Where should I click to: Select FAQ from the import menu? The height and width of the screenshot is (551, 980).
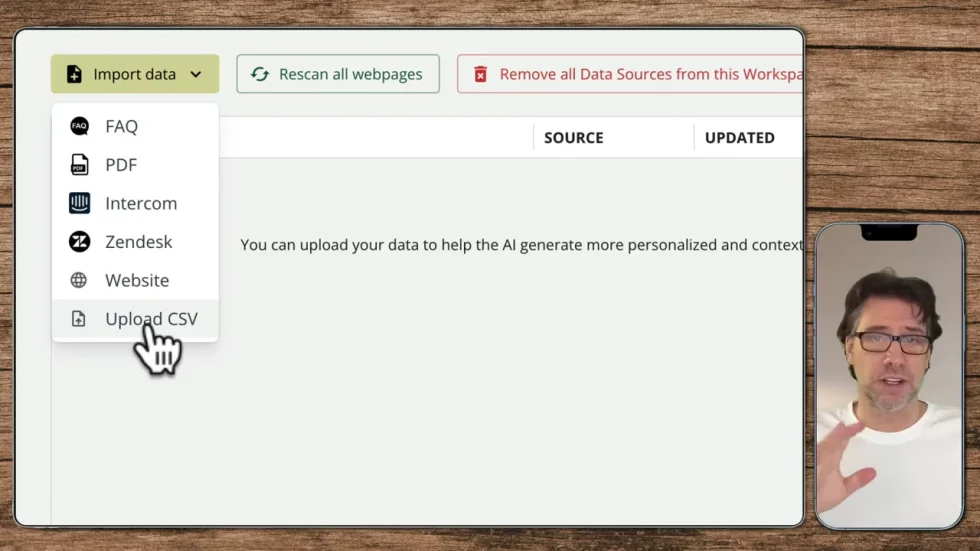pos(122,126)
